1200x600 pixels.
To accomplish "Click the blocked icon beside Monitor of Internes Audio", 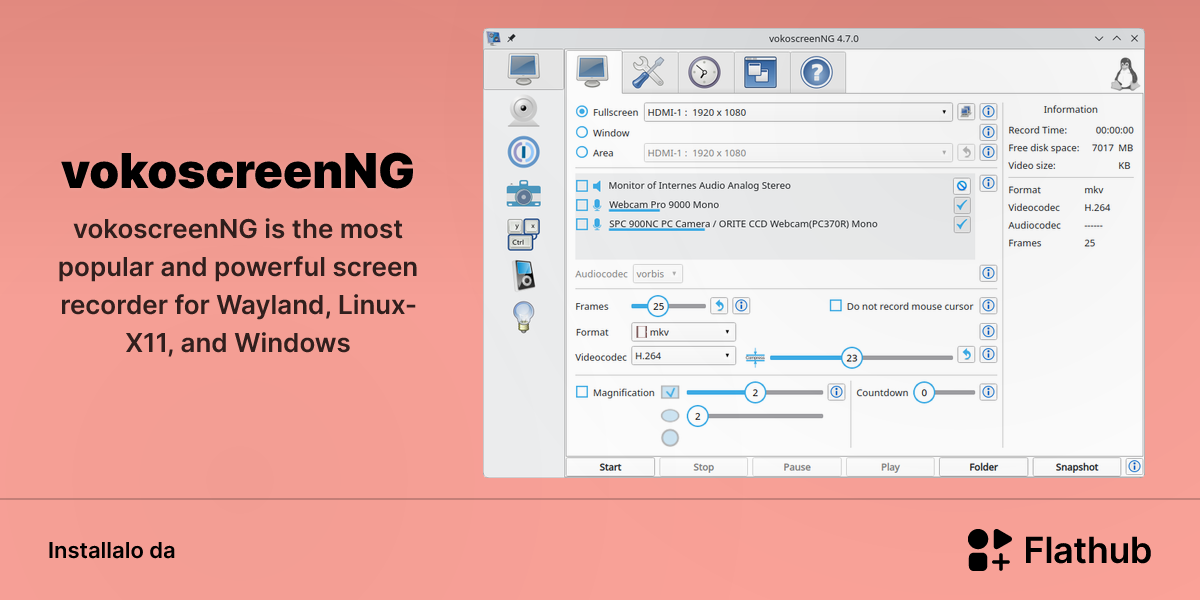I will pyautogui.click(x=961, y=186).
